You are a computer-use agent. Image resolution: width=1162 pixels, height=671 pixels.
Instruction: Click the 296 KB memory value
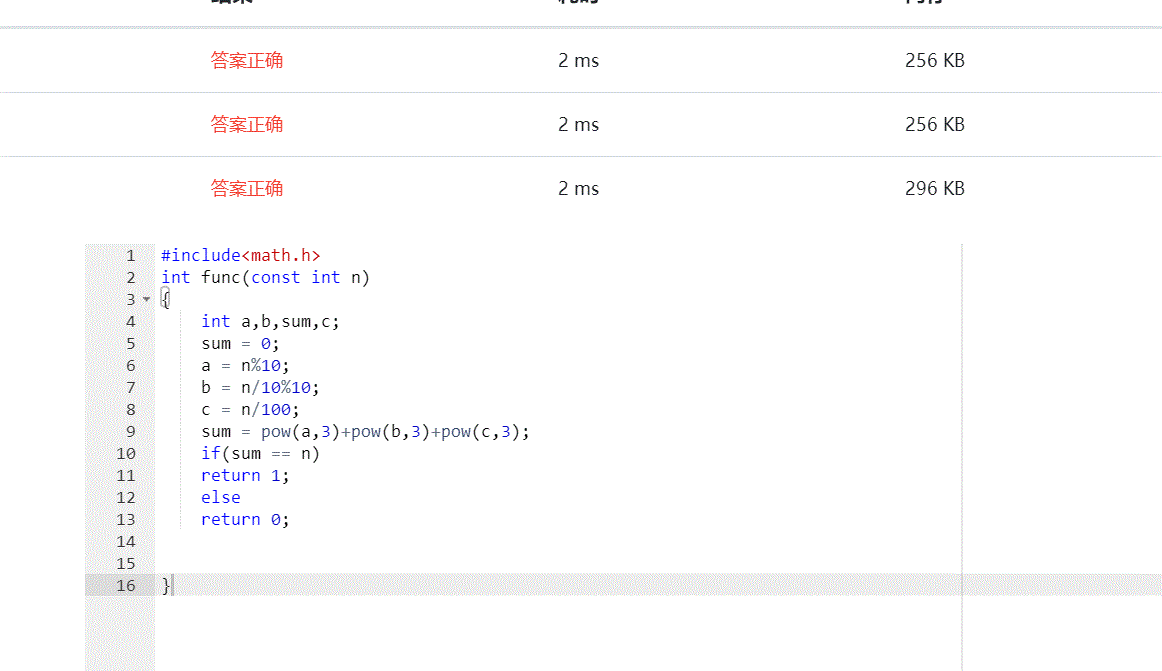tap(934, 189)
